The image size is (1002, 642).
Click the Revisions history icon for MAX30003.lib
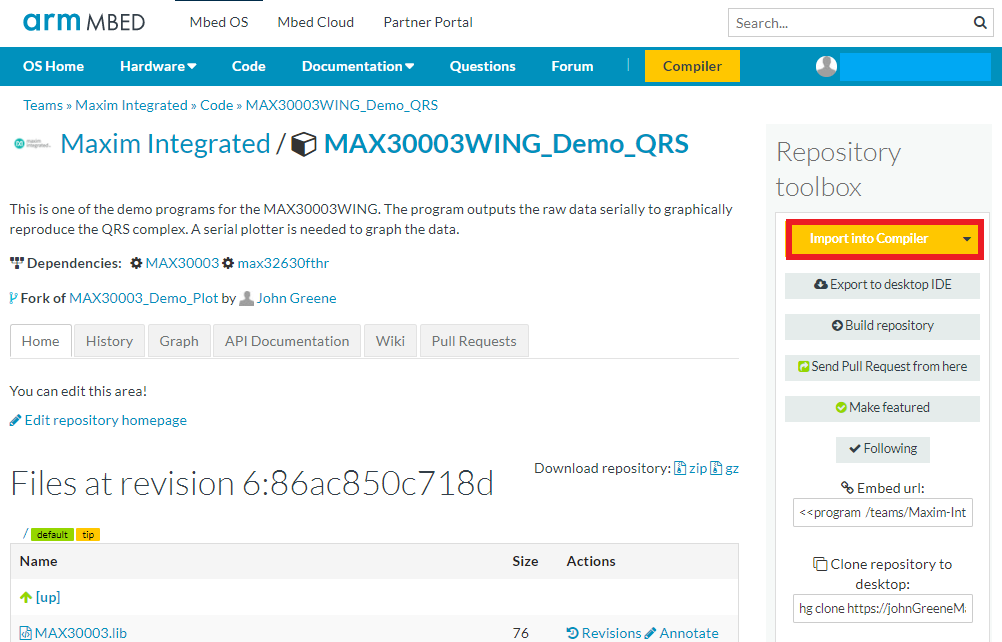pos(573,633)
